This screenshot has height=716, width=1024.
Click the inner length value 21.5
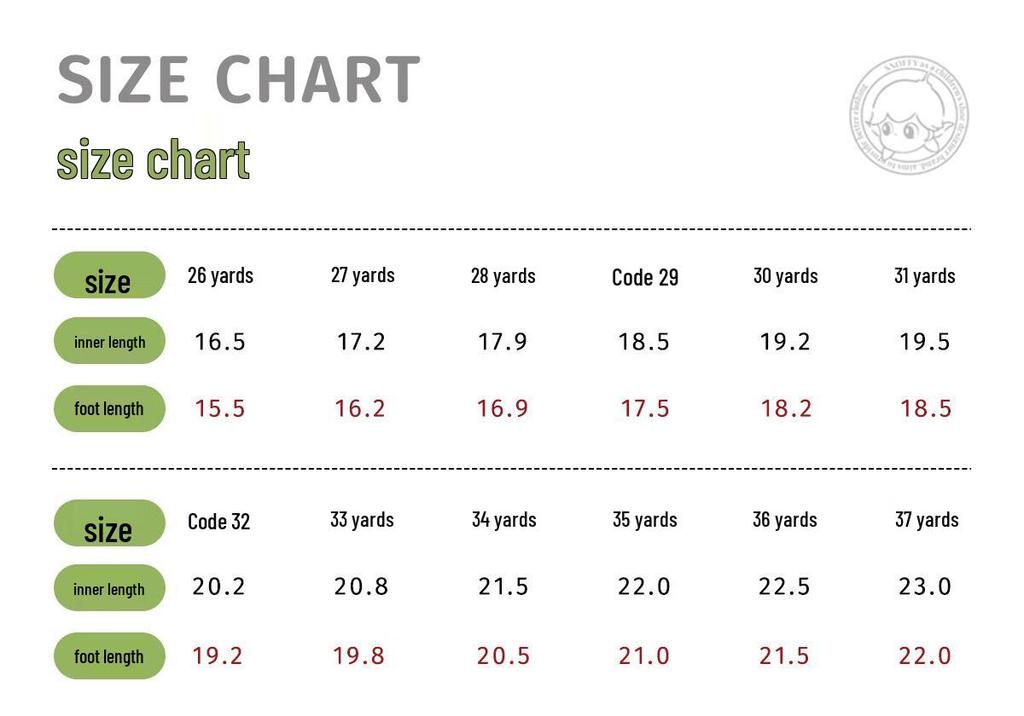(x=503, y=587)
